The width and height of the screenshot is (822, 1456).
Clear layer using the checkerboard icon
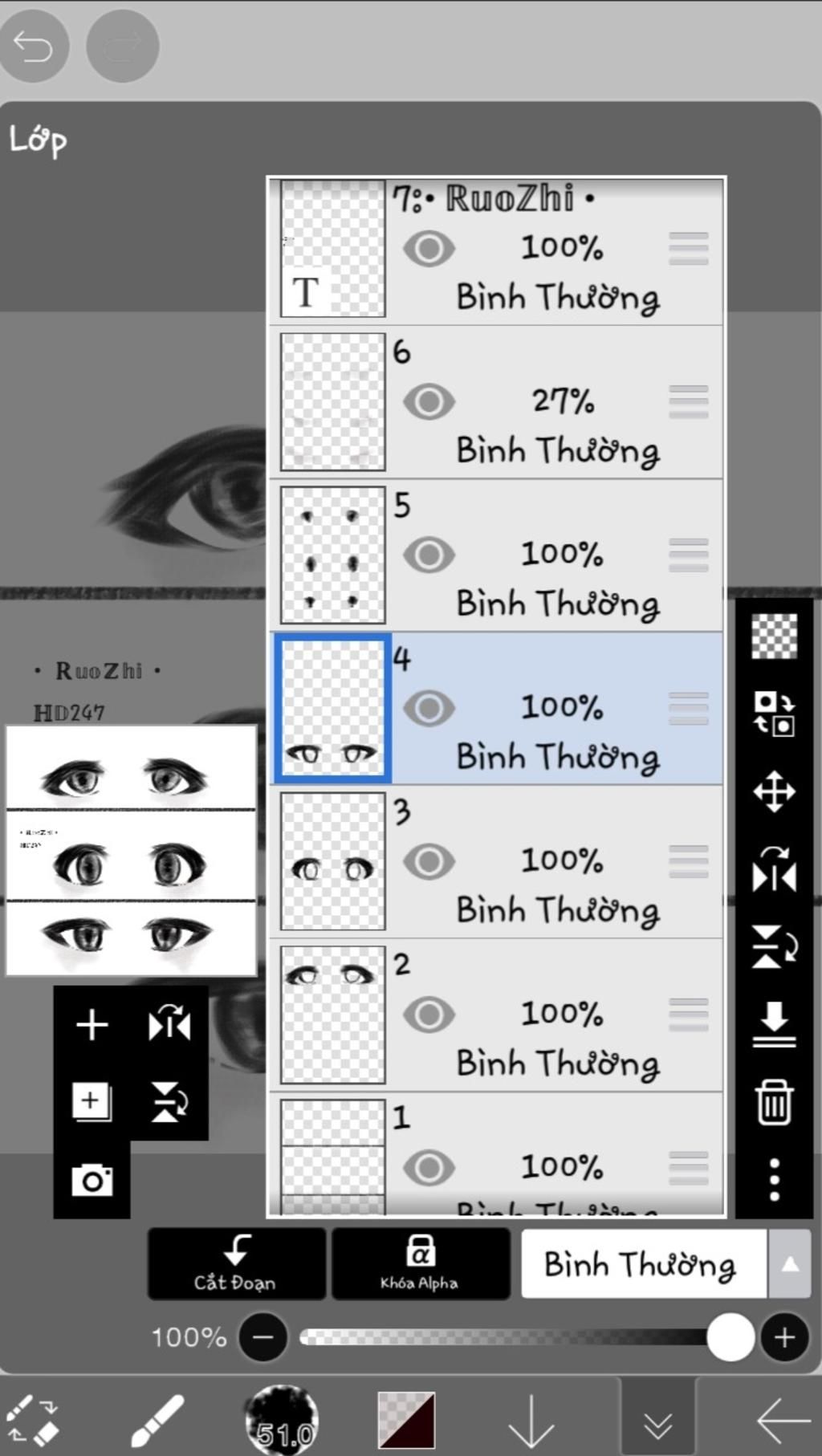click(774, 636)
